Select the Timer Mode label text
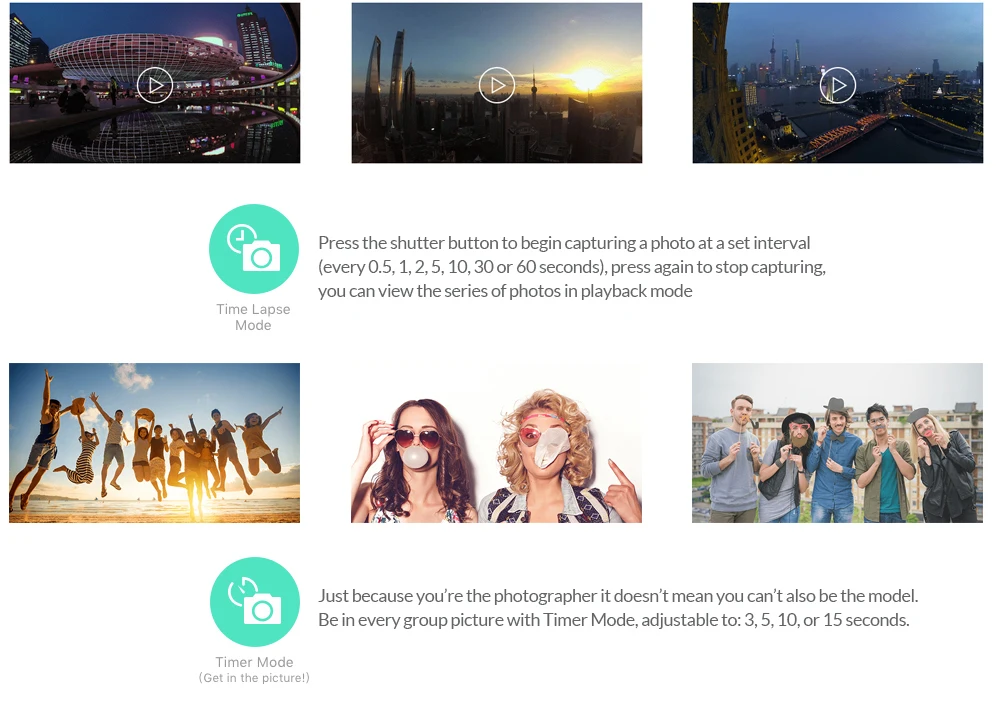 pyautogui.click(x=254, y=662)
